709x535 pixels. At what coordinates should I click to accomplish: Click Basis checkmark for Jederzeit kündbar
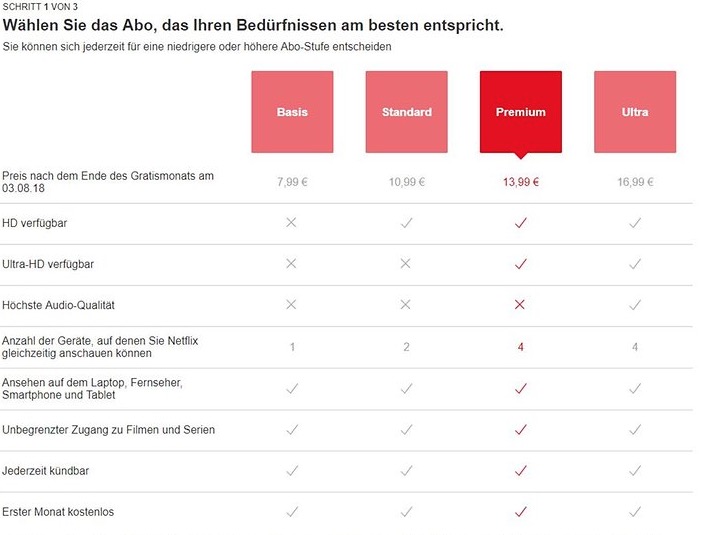coord(292,470)
